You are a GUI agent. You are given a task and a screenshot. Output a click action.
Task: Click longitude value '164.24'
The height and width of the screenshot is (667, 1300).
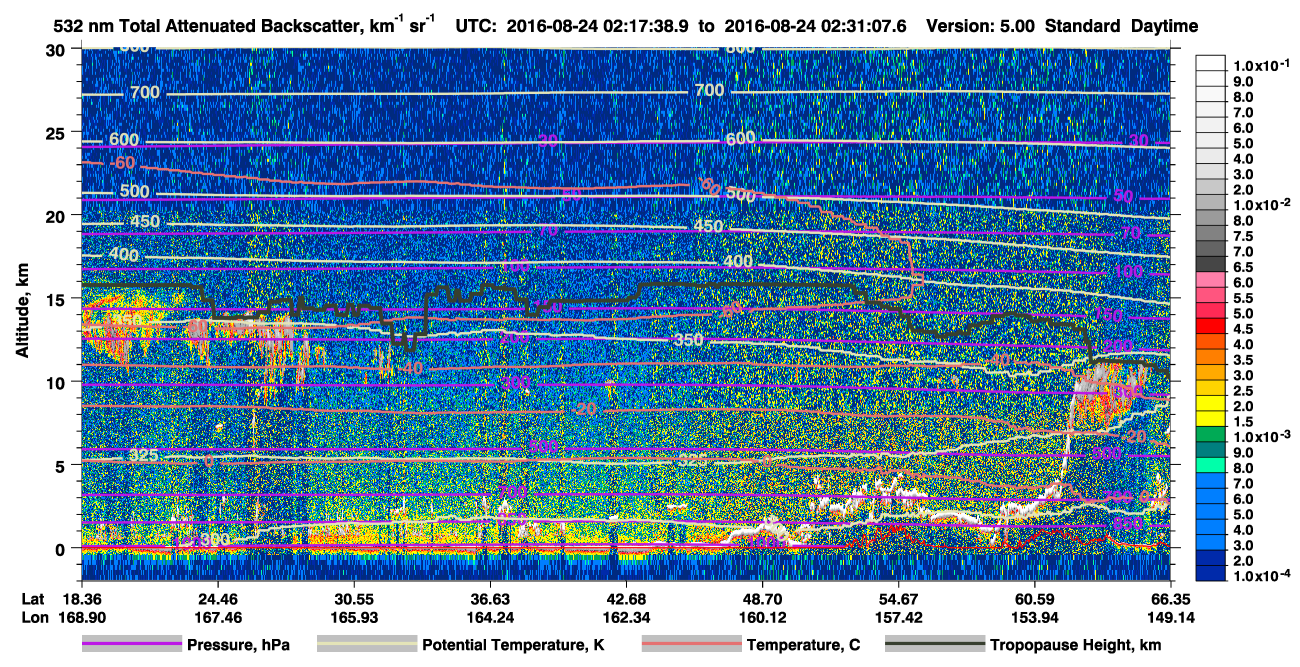tap(489, 616)
